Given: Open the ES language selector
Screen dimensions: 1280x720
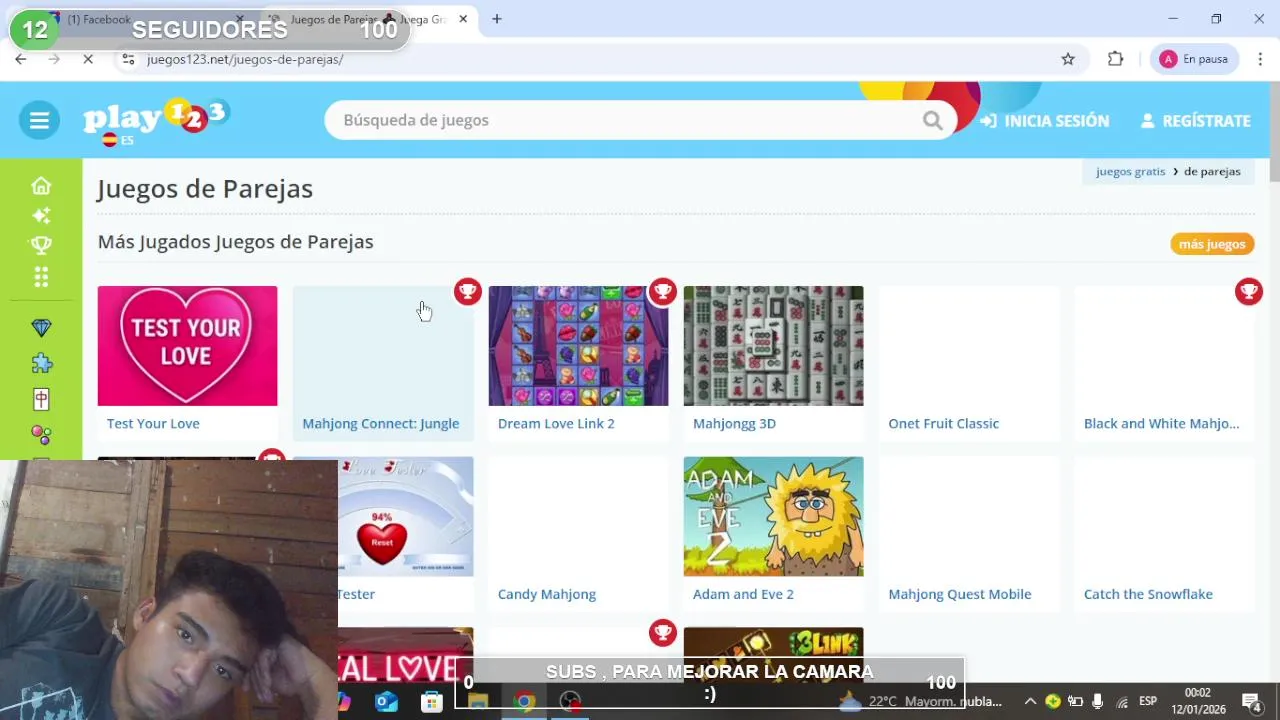Looking at the screenshot, I should tap(117, 140).
